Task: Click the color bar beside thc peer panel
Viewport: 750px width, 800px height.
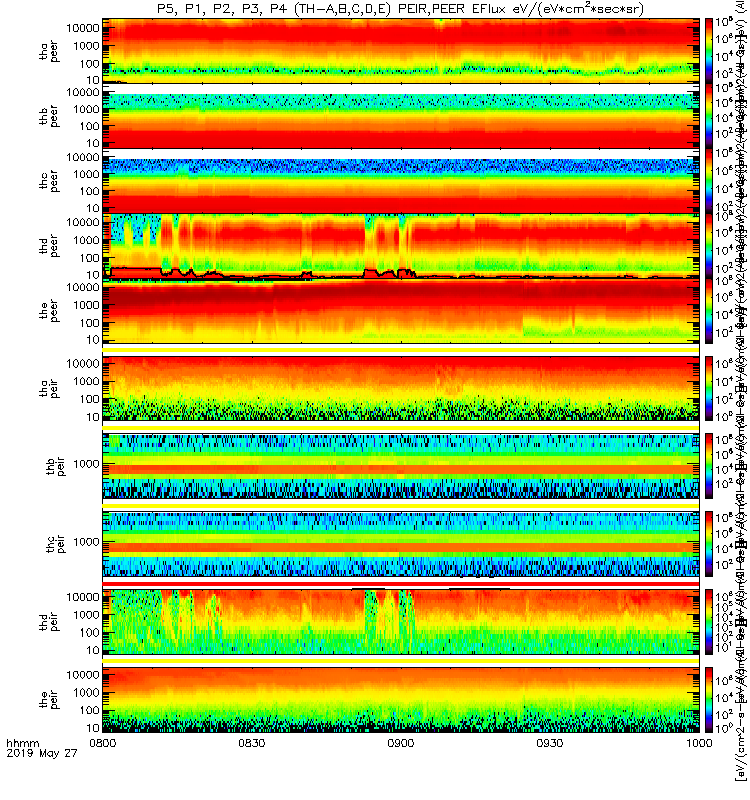Action: (709, 181)
